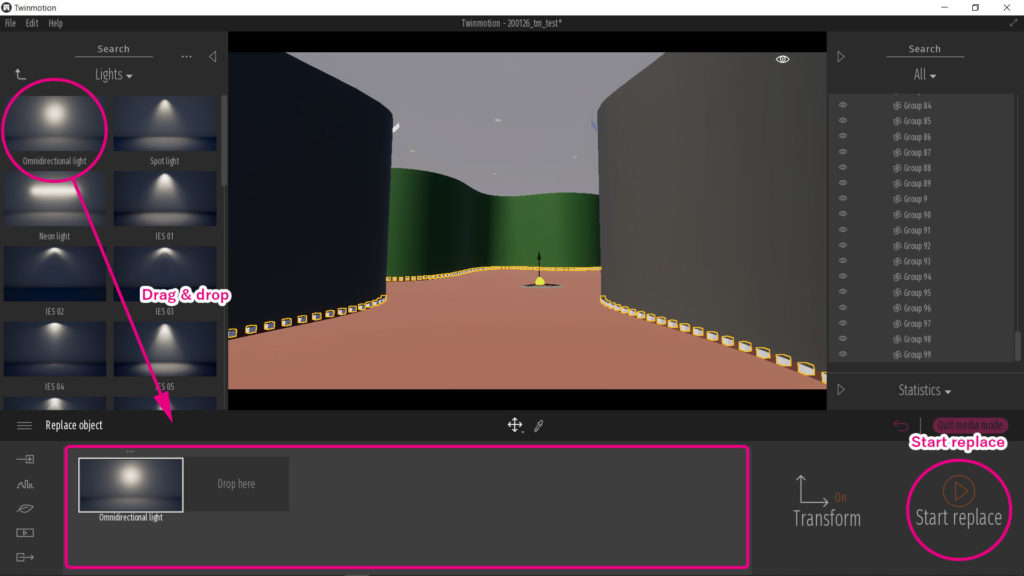1024x576 pixels.
Task: Click the import icon in left sidebar
Action: coord(23,461)
